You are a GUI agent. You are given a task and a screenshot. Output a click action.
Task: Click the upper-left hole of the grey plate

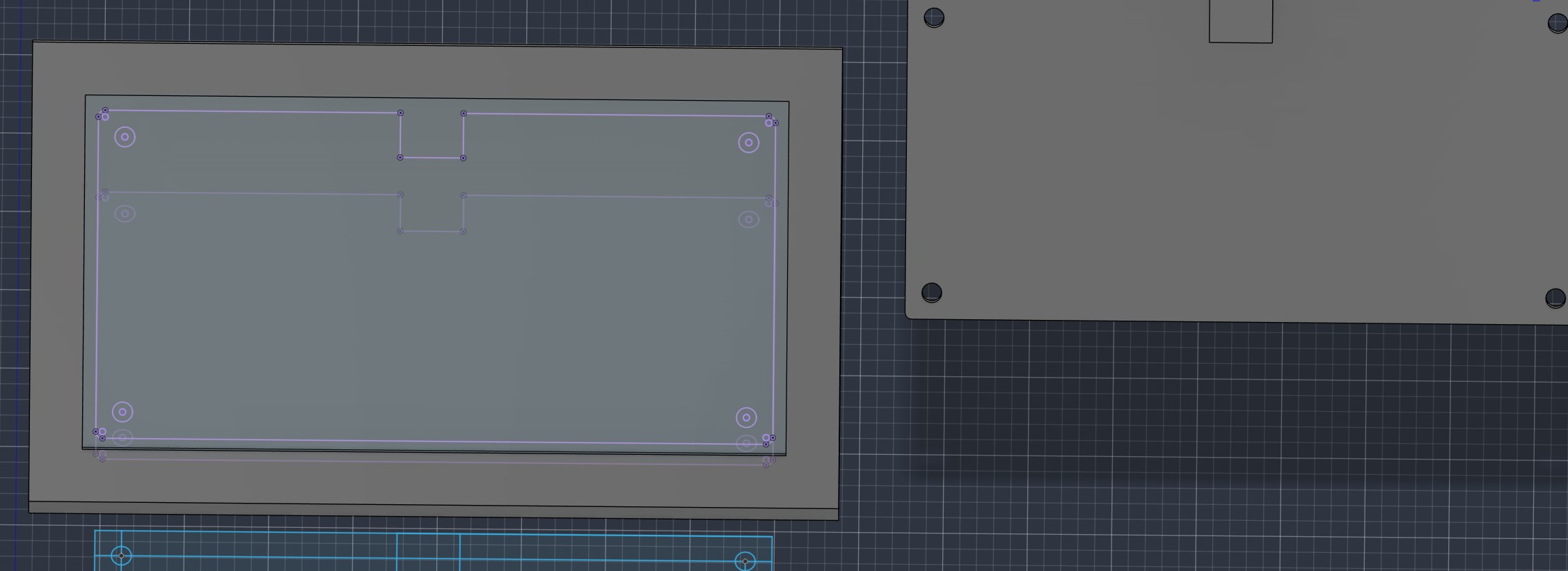pos(934,18)
